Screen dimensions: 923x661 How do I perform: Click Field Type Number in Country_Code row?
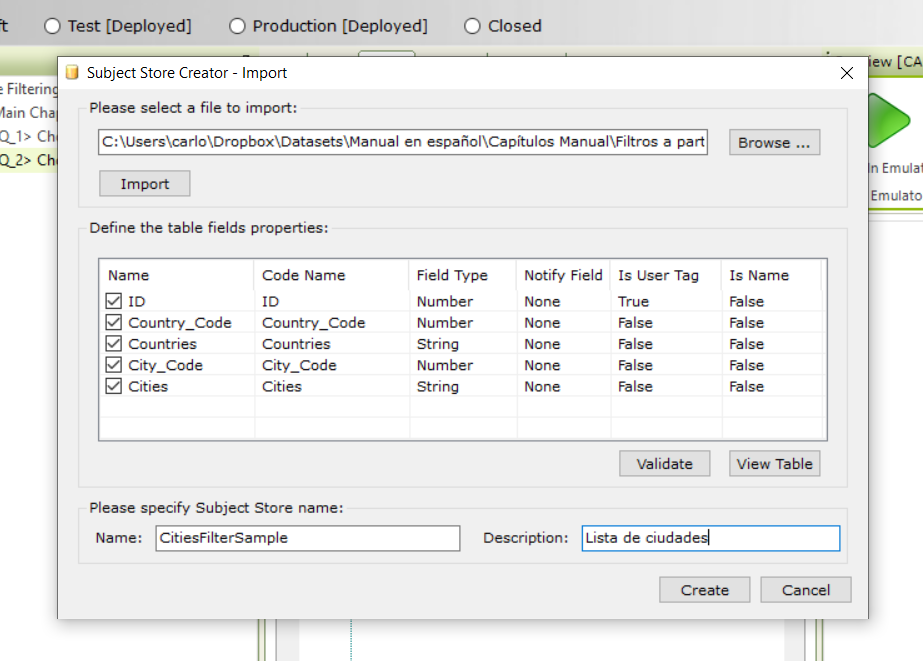tap(444, 323)
